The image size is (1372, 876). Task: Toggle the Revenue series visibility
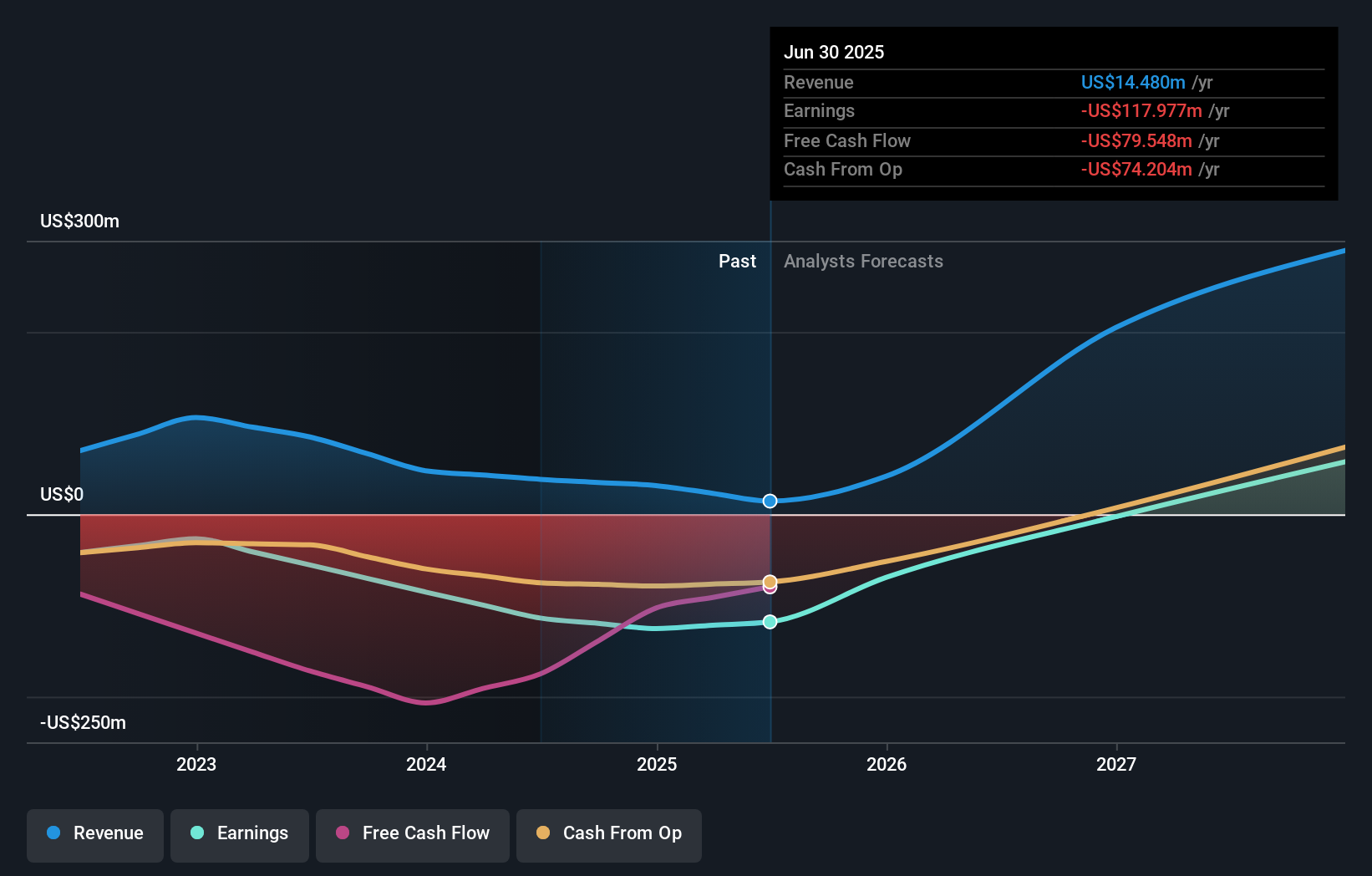tap(94, 835)
